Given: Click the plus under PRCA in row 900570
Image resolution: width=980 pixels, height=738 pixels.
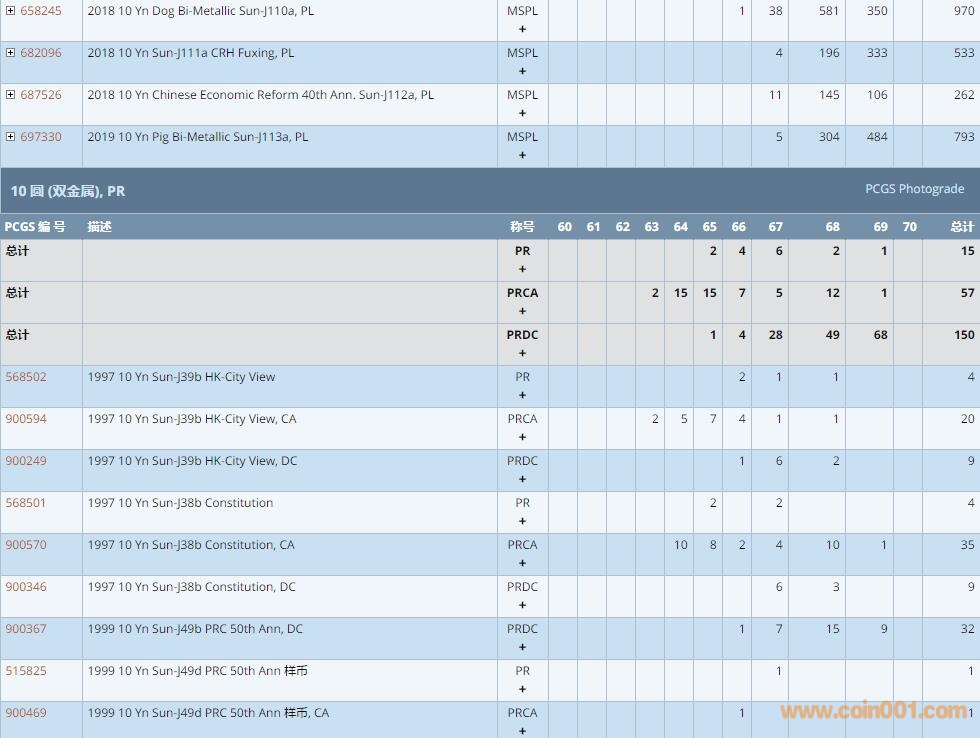Looking at the screenshot, I should pyautogui.click(x=522, y=563).
